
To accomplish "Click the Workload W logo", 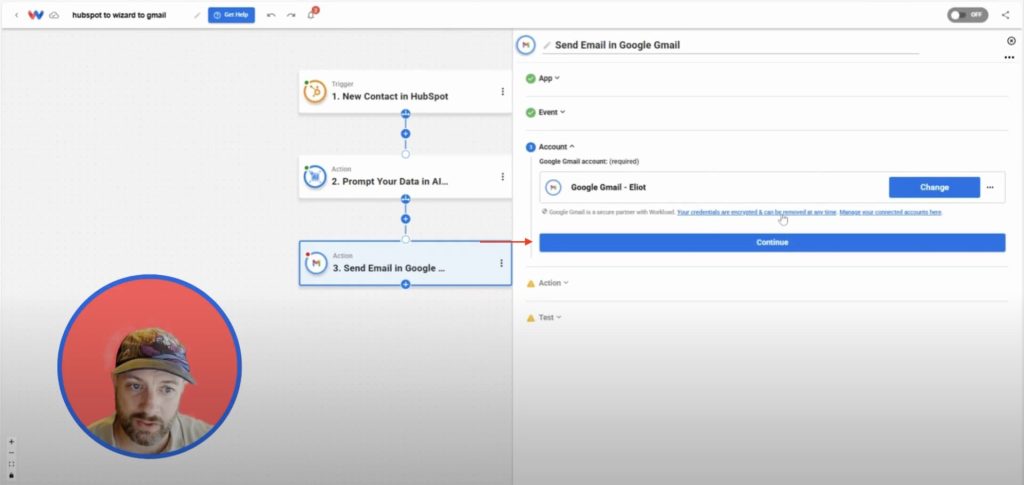I will 35,15.
